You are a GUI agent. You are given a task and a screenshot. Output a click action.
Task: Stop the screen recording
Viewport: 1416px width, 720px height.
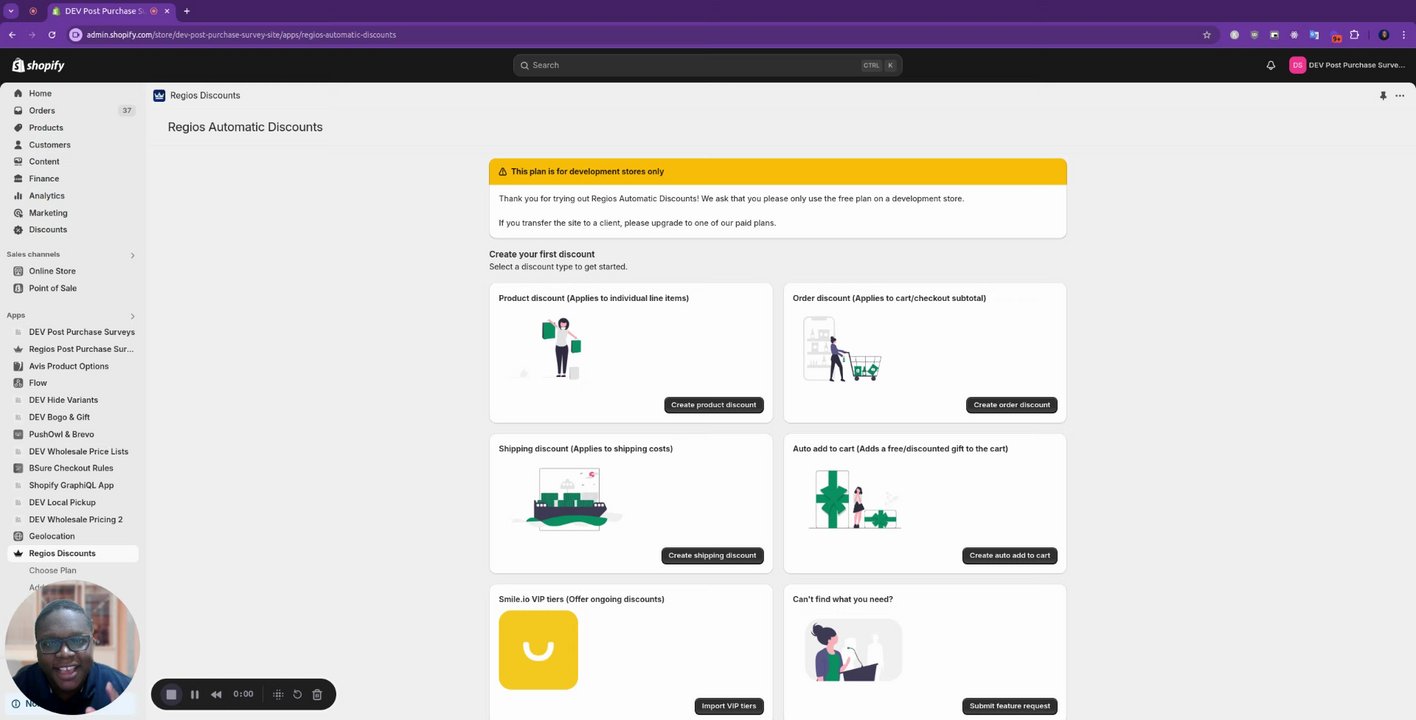pyautogui.click(x=171, y=694)
